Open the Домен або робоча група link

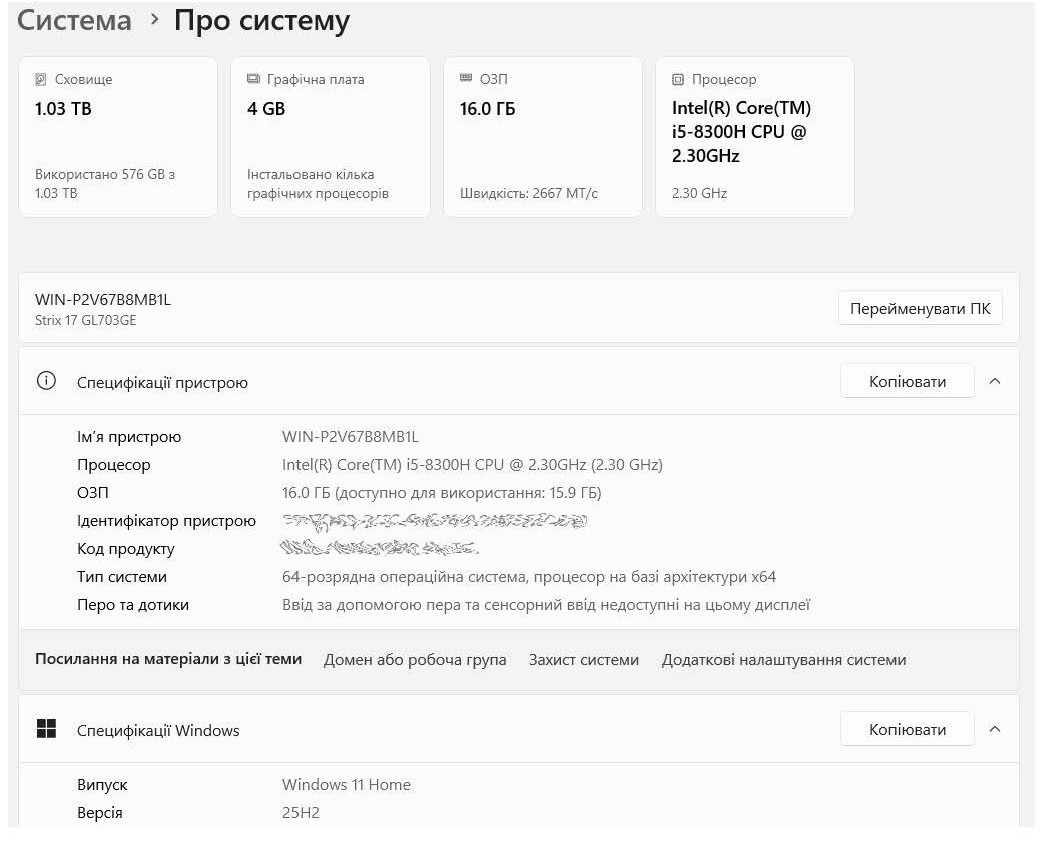click(415, 660)
